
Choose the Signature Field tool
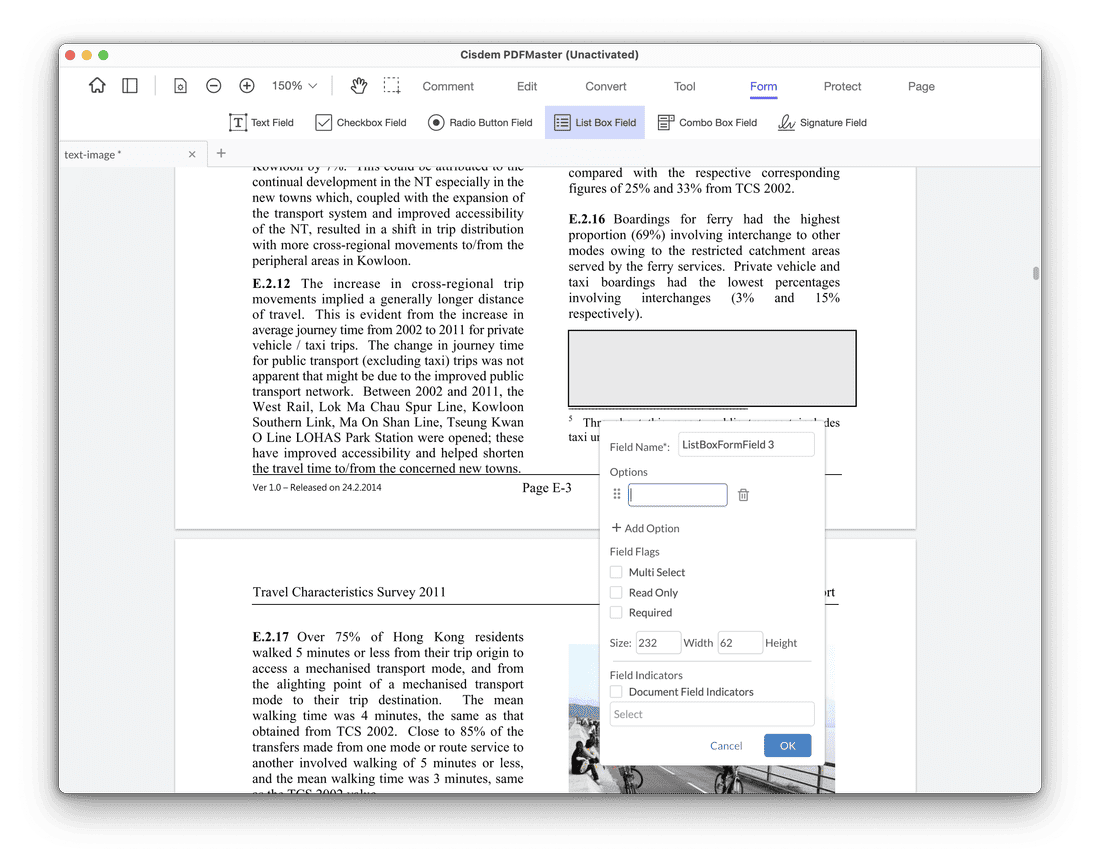pyautogui.click(x=822, y=123)
